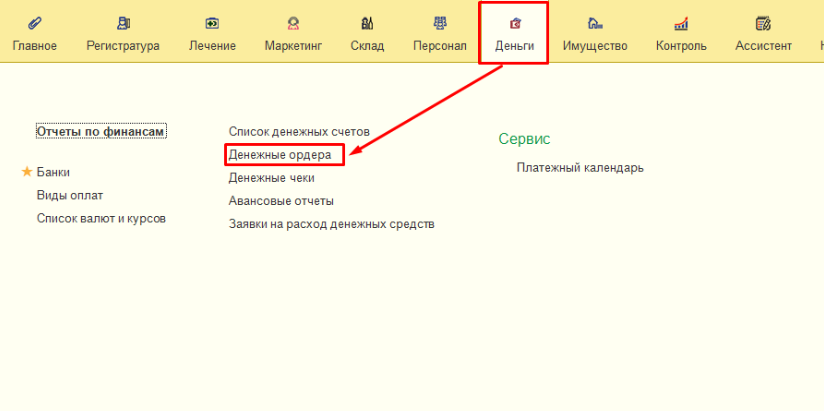Open Заявки на расход денежных средств
Screen dimensions: 824x411
coord(331,224)
